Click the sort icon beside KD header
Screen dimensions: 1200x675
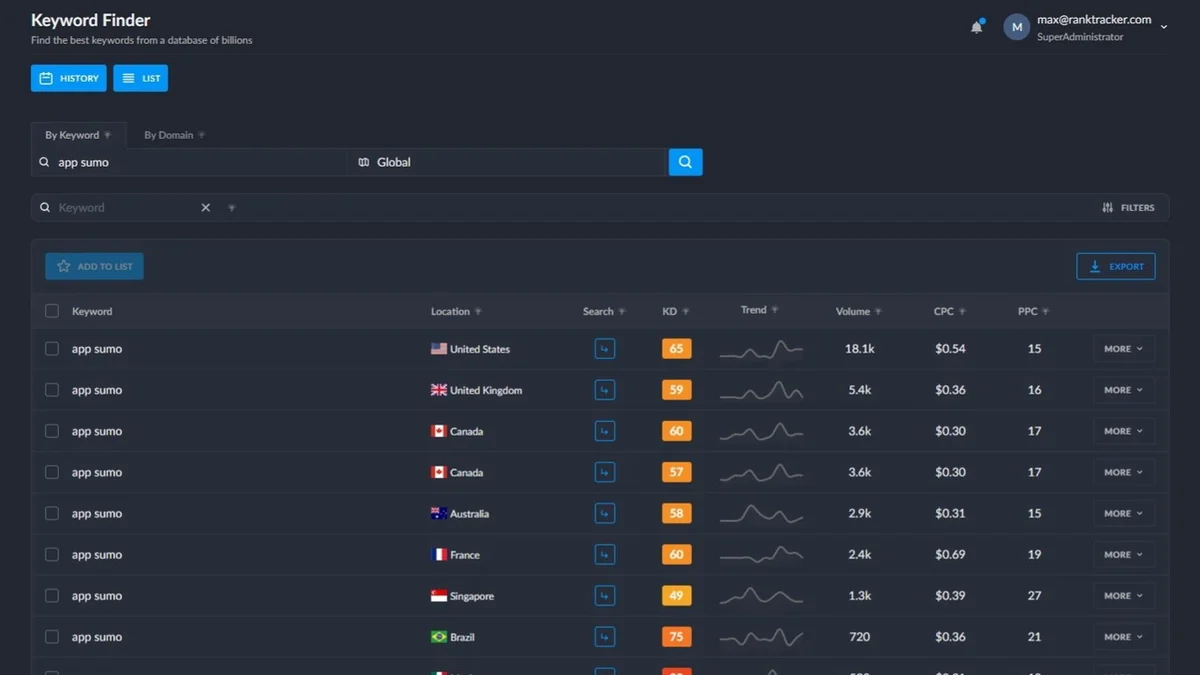click(686, 312)
